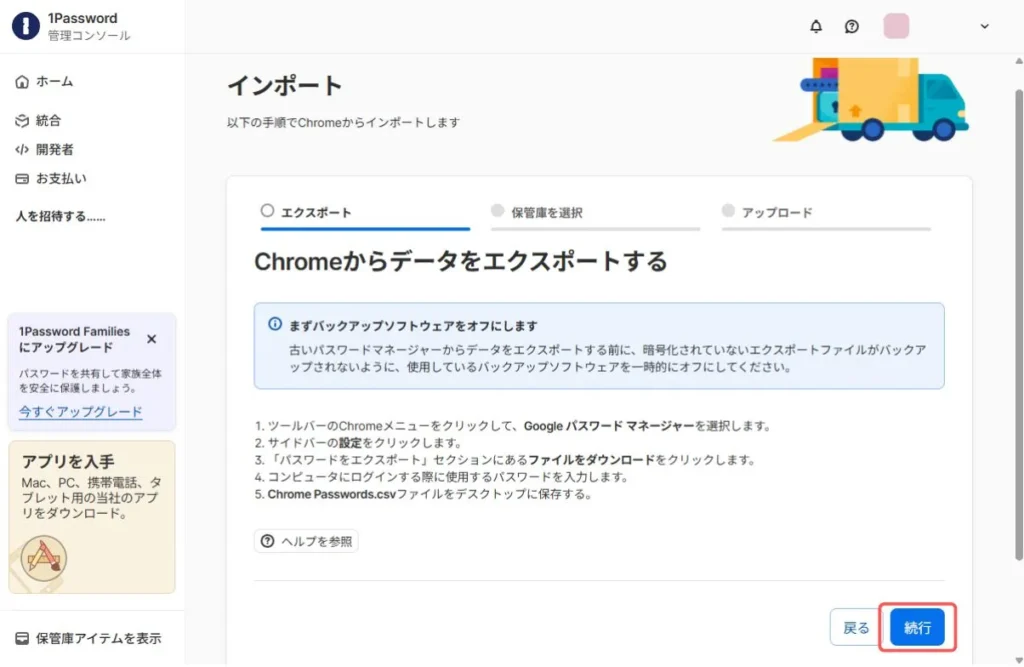Click the 統合 integrations box icon

click(x=22, y=121)
